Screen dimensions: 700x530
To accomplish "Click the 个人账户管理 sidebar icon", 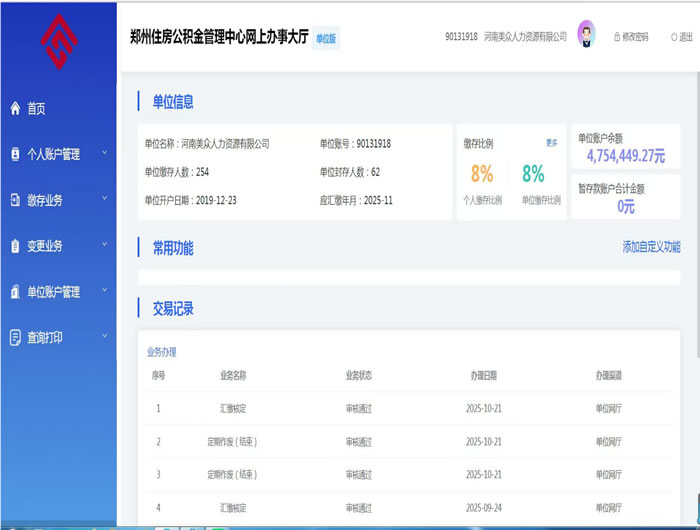I will pos(15,155).
